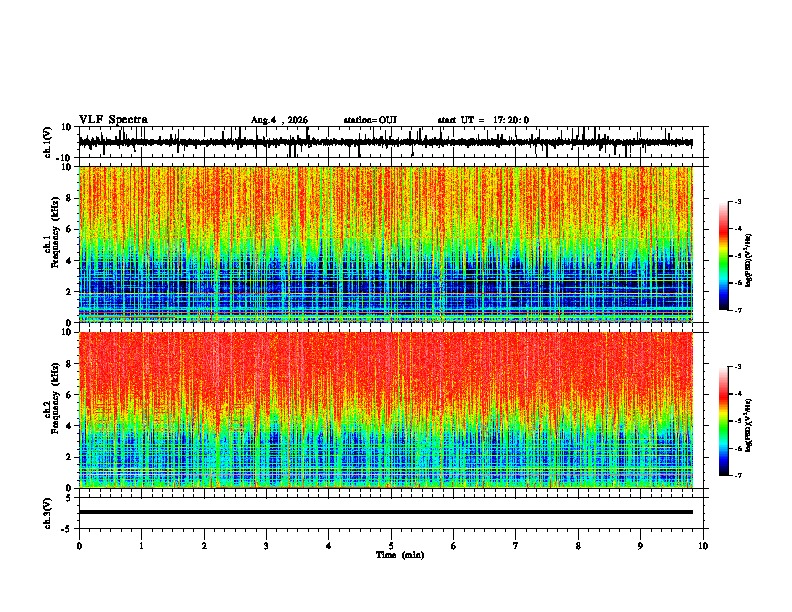The image size is (792, 612).
Task: Click the ch.3 flat voltage line
Action: (386, 512)
